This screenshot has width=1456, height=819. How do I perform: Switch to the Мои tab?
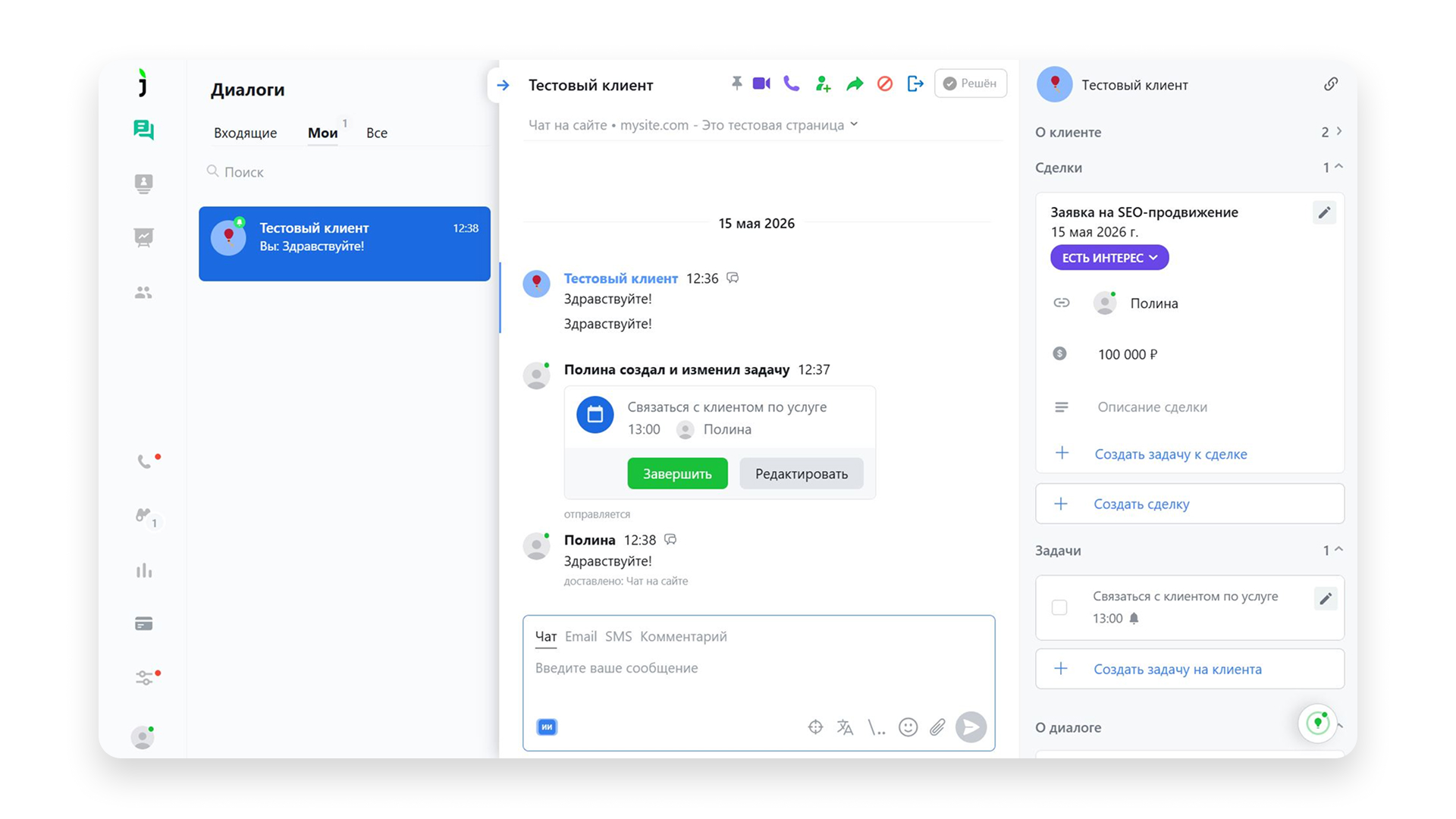322,133
